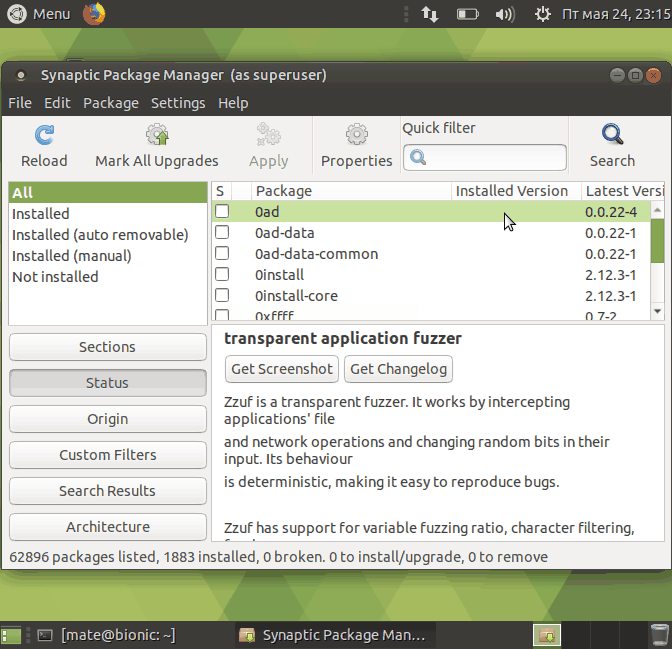Select the Installed status filter
Screen dimensions: 672x649
coord(108,213)
